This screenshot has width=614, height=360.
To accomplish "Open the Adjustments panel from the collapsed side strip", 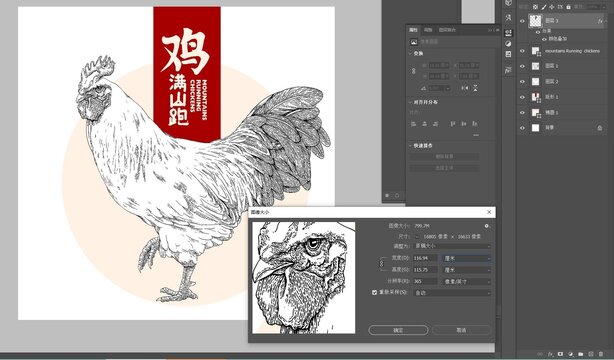I will (508, 43).
